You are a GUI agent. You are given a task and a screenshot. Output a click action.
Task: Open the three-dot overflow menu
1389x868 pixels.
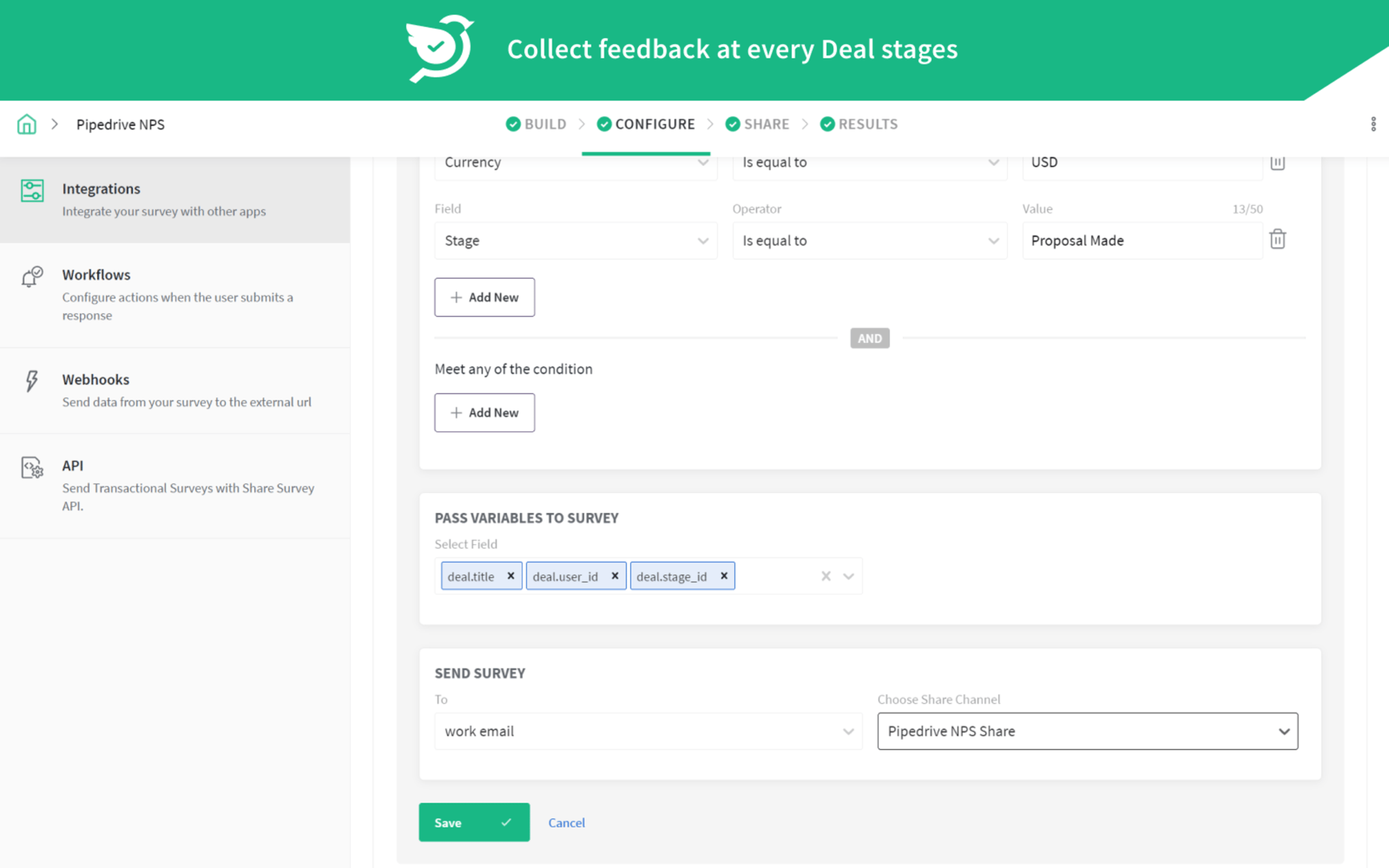[x=1373, y=124]
